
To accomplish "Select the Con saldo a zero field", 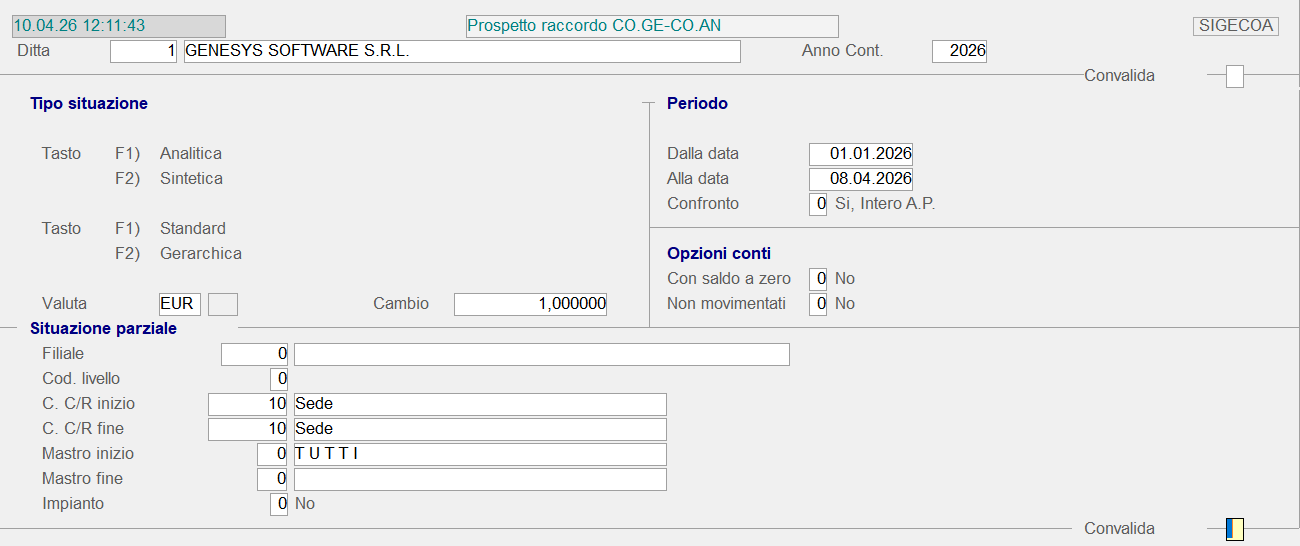I will click(x=818, y=279).
